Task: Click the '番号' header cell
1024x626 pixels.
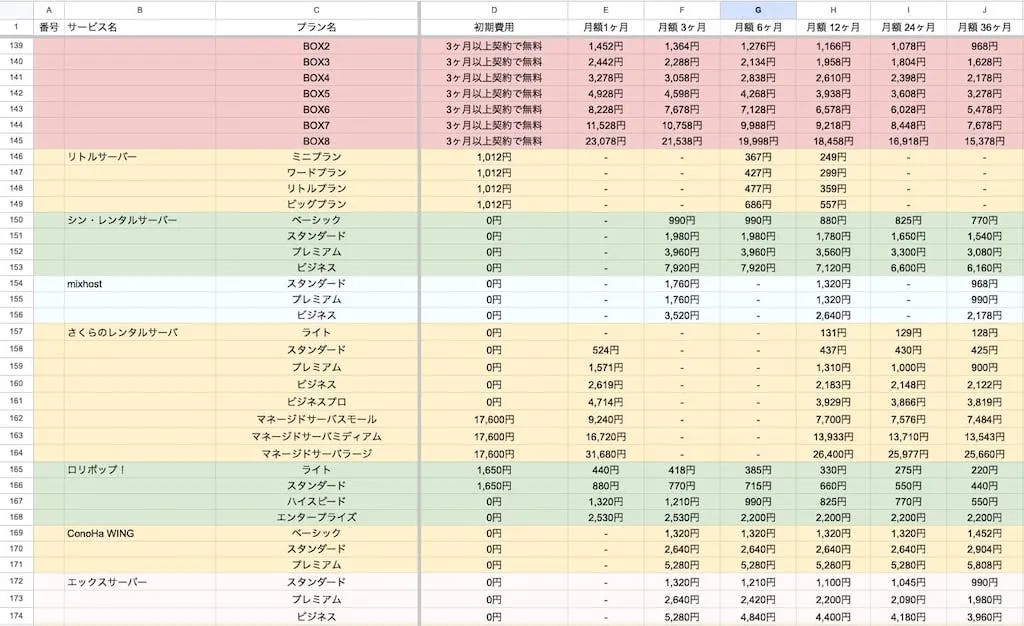Action: [48, 27]
